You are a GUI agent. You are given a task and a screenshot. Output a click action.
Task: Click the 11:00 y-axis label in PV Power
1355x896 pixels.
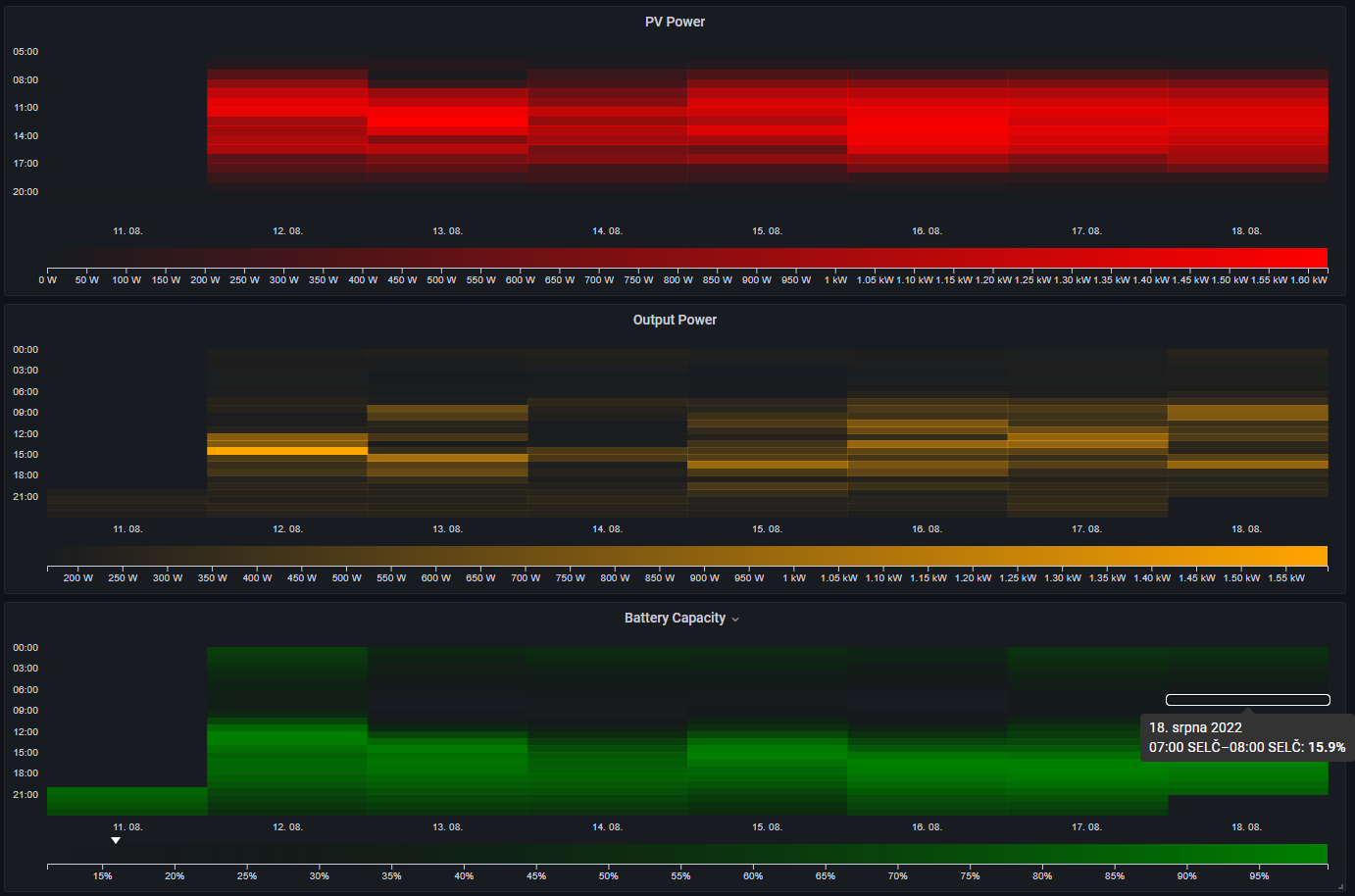(25, 108)
